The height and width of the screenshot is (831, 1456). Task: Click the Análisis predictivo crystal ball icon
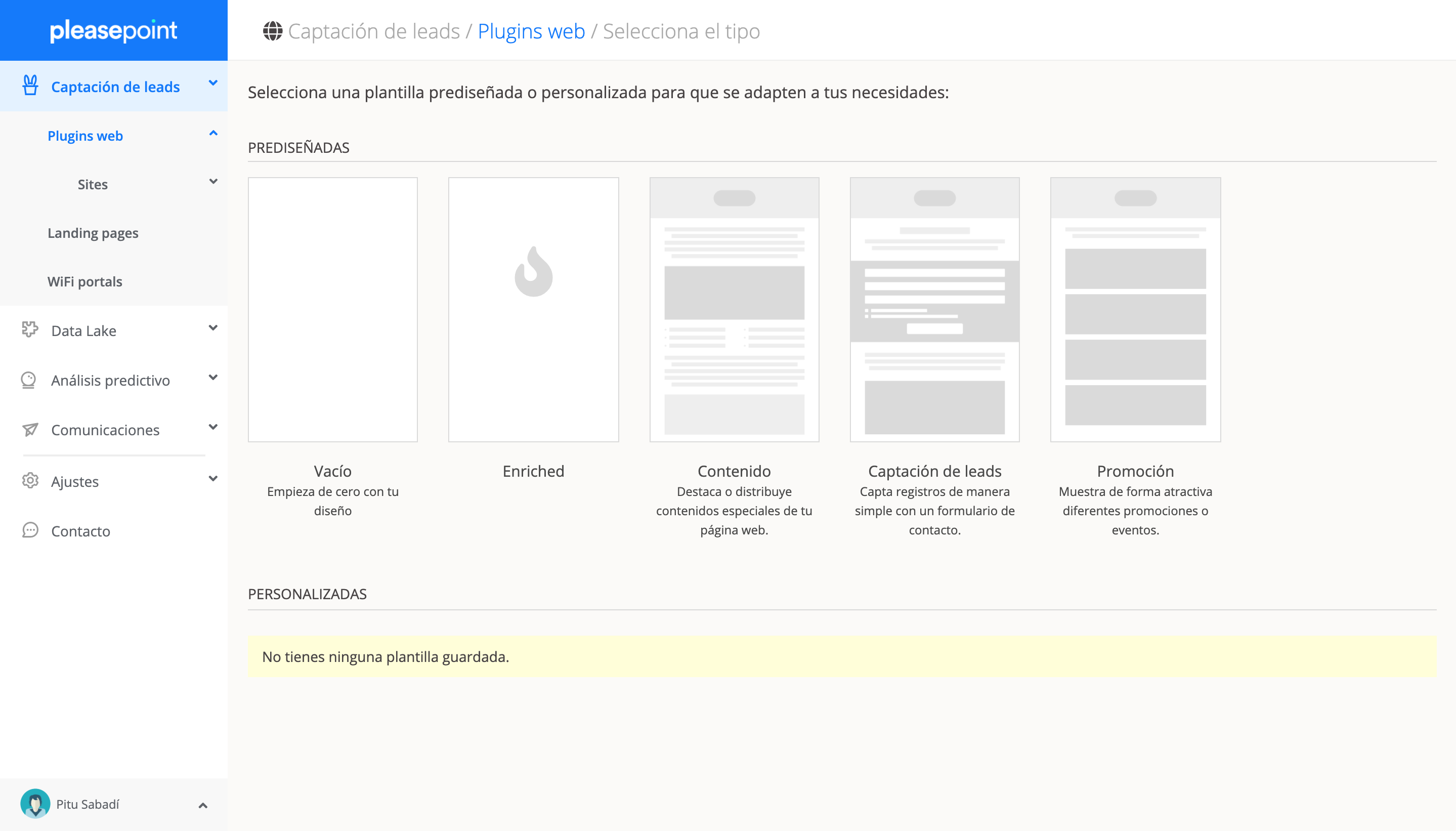click(28, 380)
